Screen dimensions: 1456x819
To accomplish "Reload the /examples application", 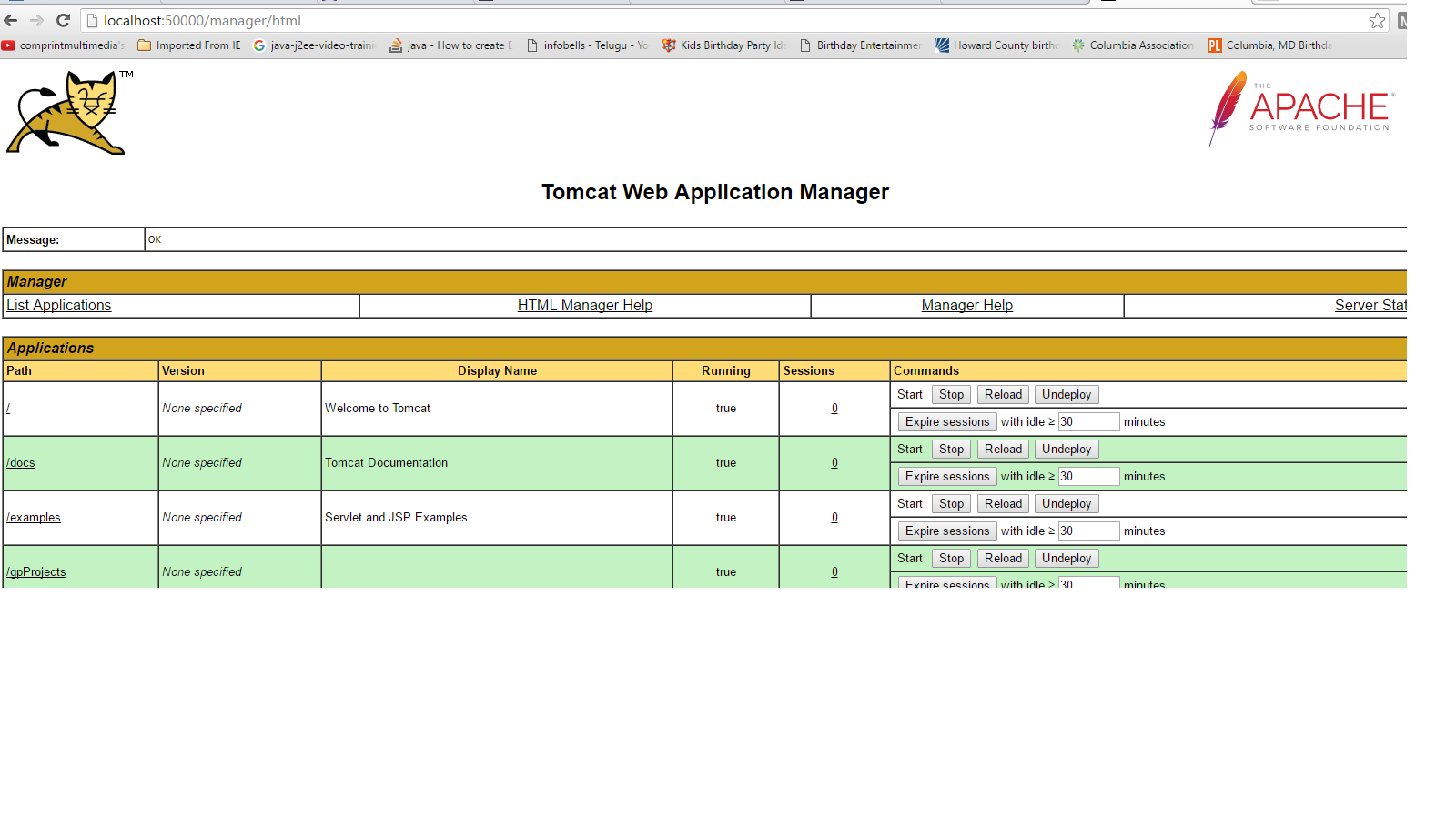I will point(1003,504).
